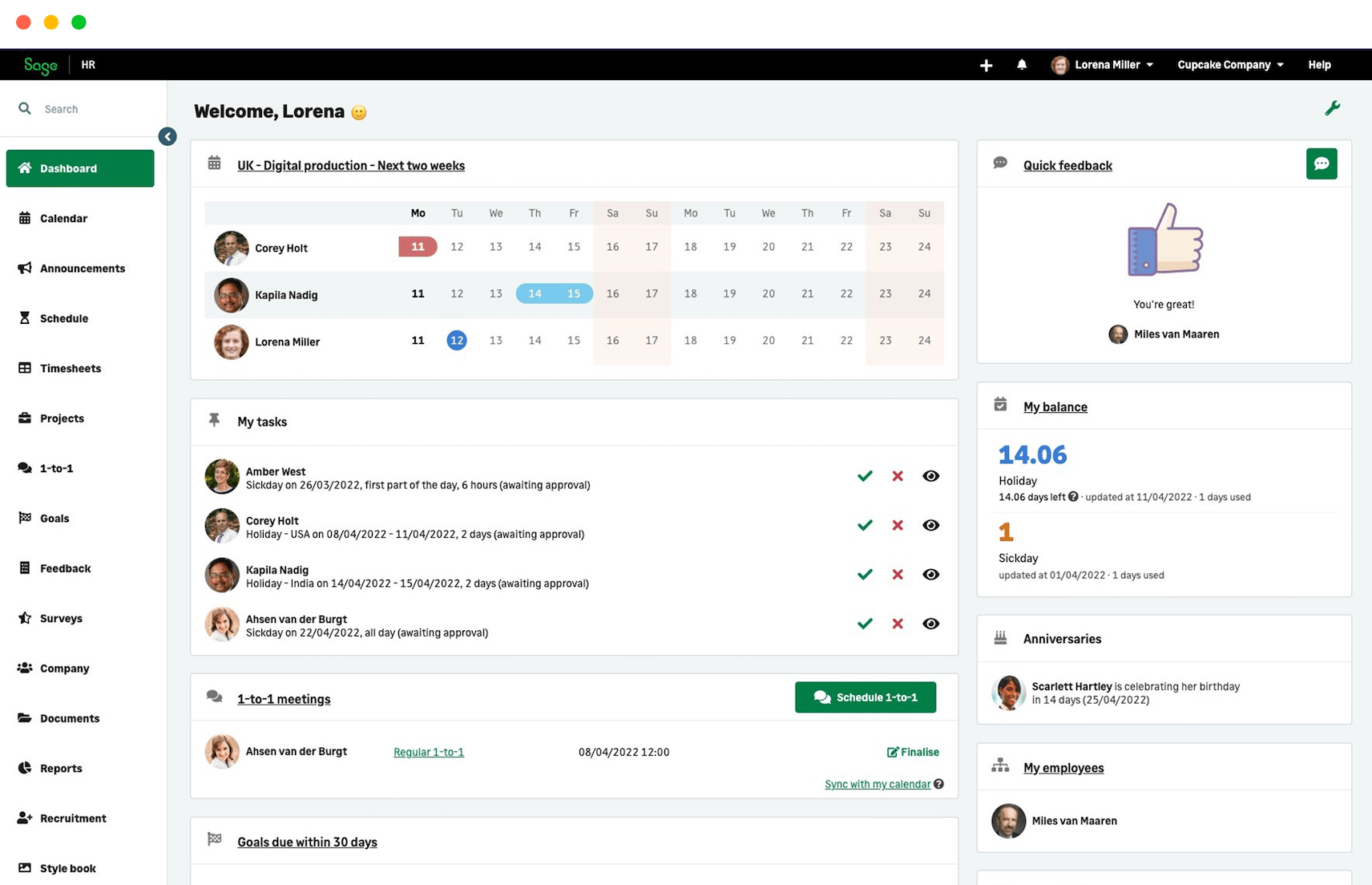Viewport: 1372px width, 885px height.
Task: View details of Kapila Nadig's holiday request
Action: tap(930, 574)
